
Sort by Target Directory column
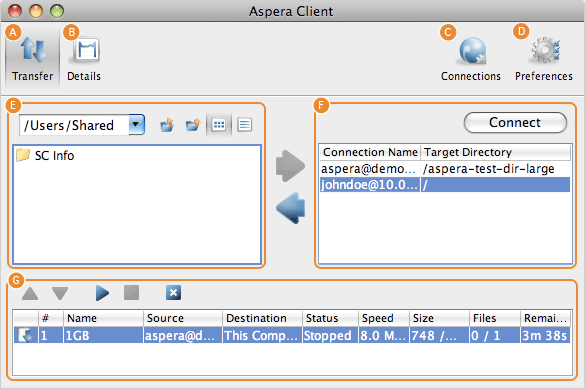click(495, 152)
